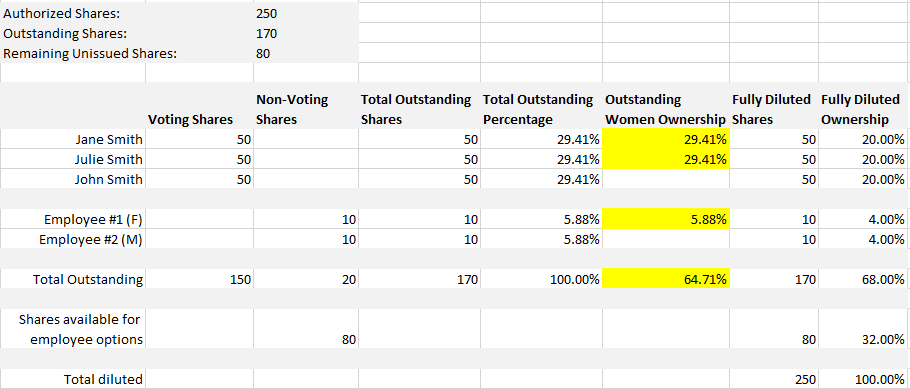Select the Total Outstanding 150 voting shares cell
Viewport: 910px width, 389px height.
199,279
